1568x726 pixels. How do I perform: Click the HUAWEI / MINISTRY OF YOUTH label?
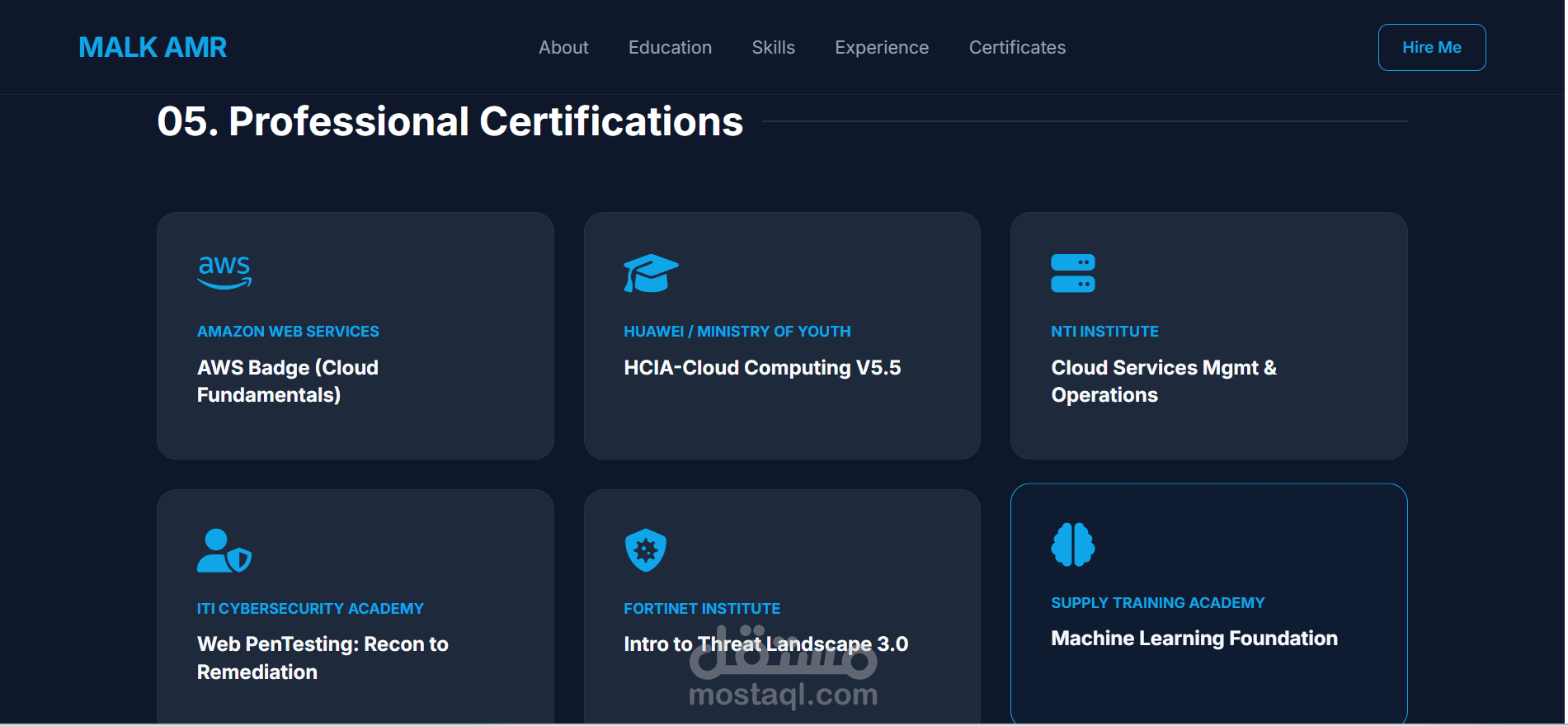(737, 332)
